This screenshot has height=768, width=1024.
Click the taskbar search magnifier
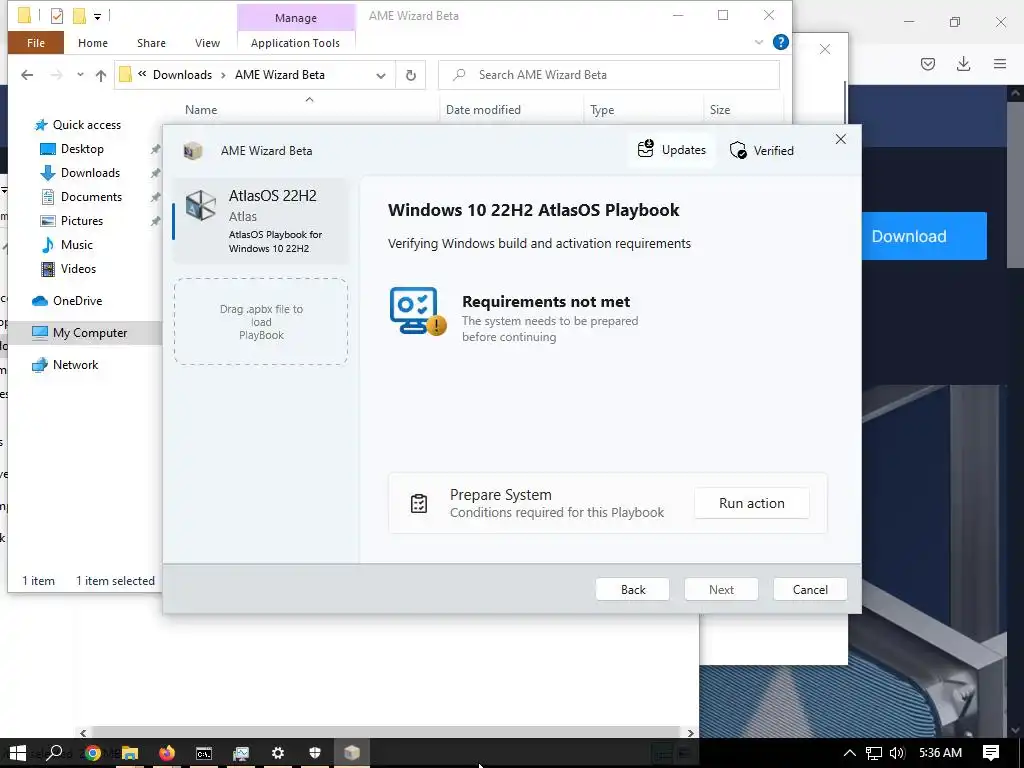tap(55, 752)
